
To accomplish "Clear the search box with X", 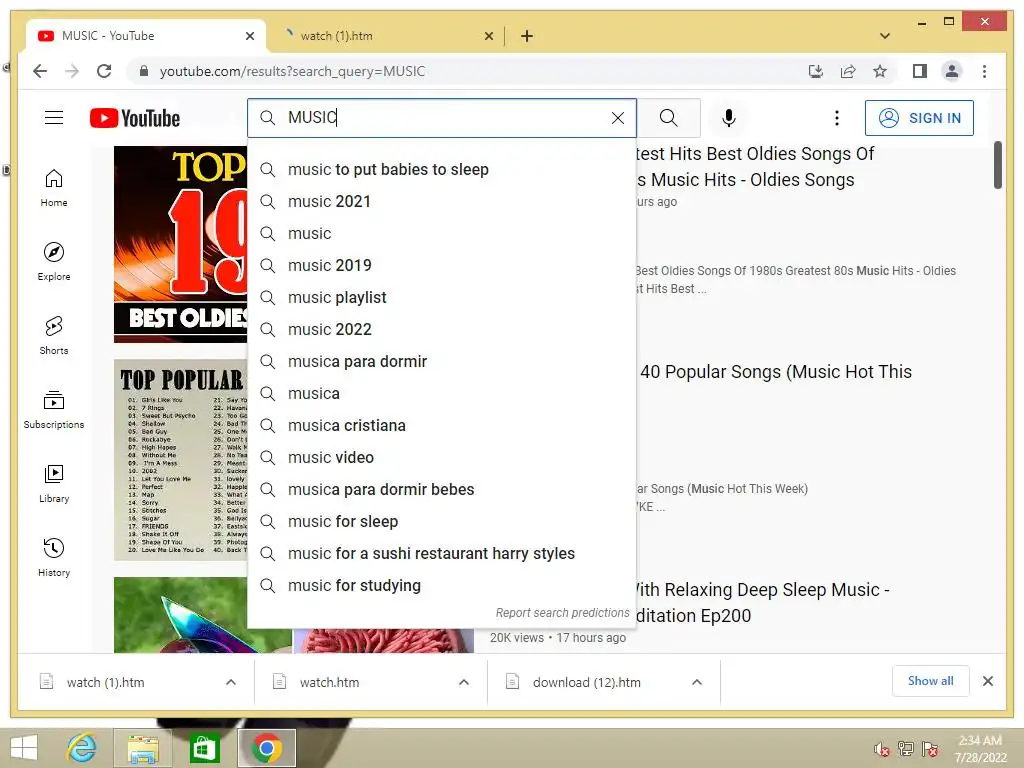I will [617, 118].
